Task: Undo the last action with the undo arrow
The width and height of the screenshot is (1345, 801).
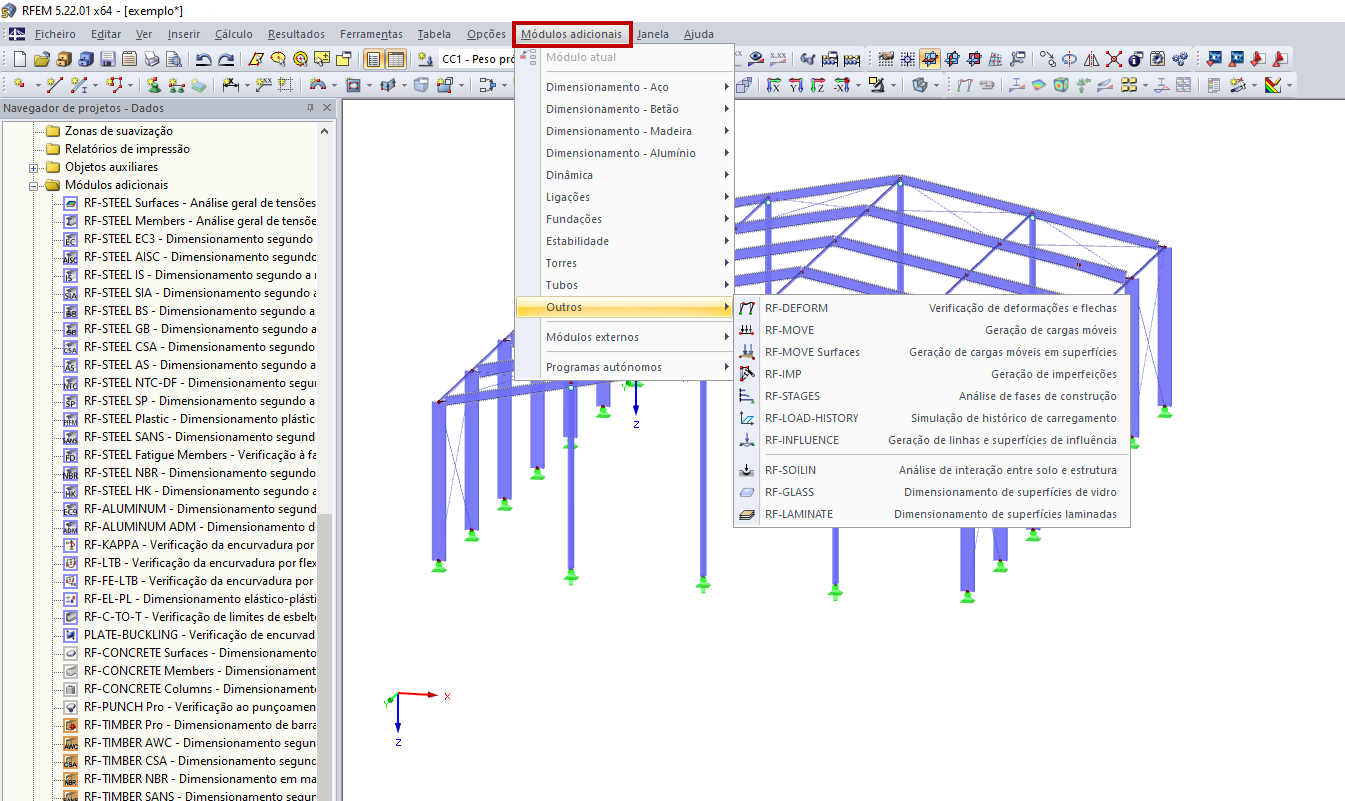Action: click(x=204, y=59)
